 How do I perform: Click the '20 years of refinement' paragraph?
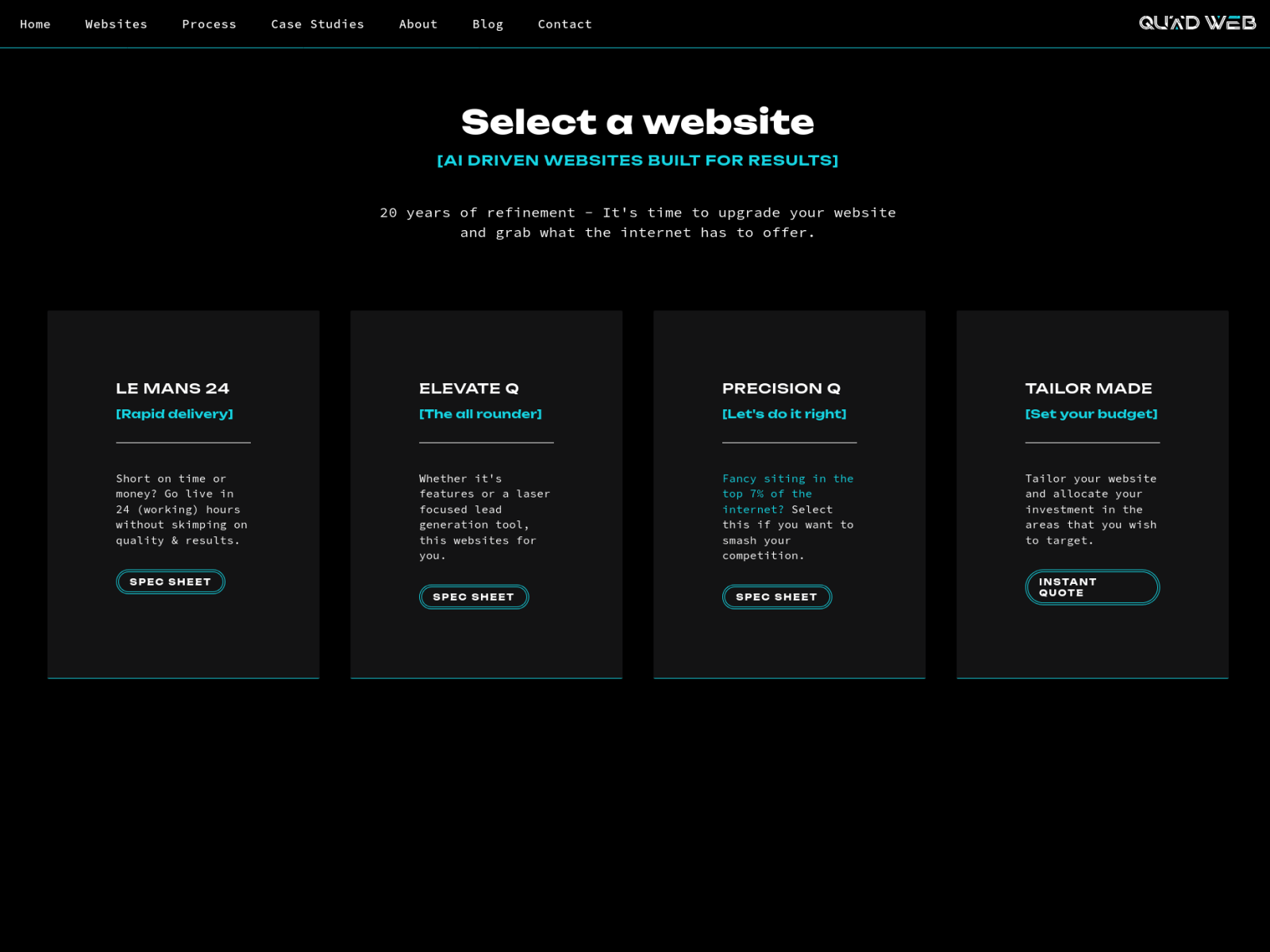(x=637, y=222)
